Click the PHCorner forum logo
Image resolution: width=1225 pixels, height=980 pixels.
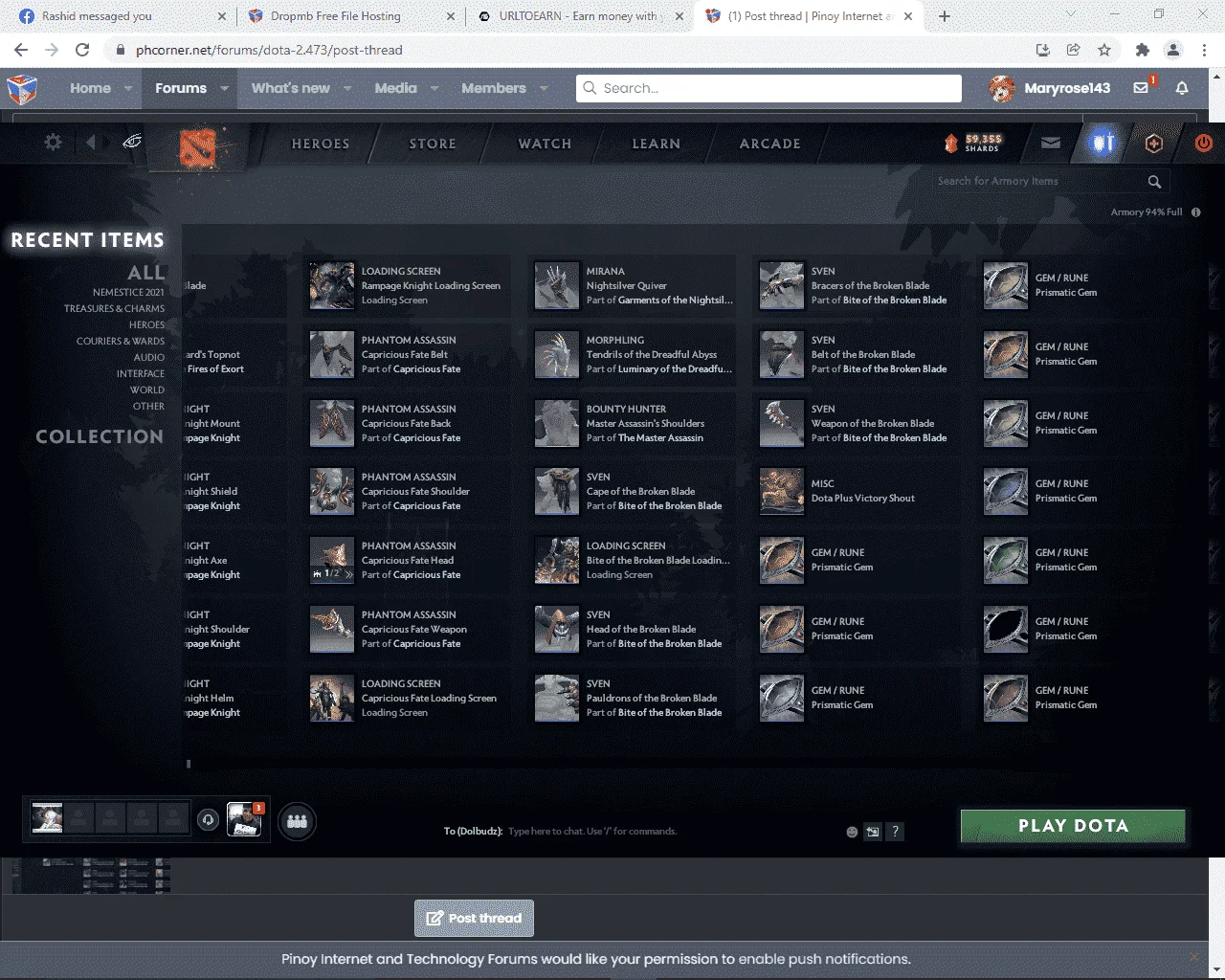click(x=21, y=89)
